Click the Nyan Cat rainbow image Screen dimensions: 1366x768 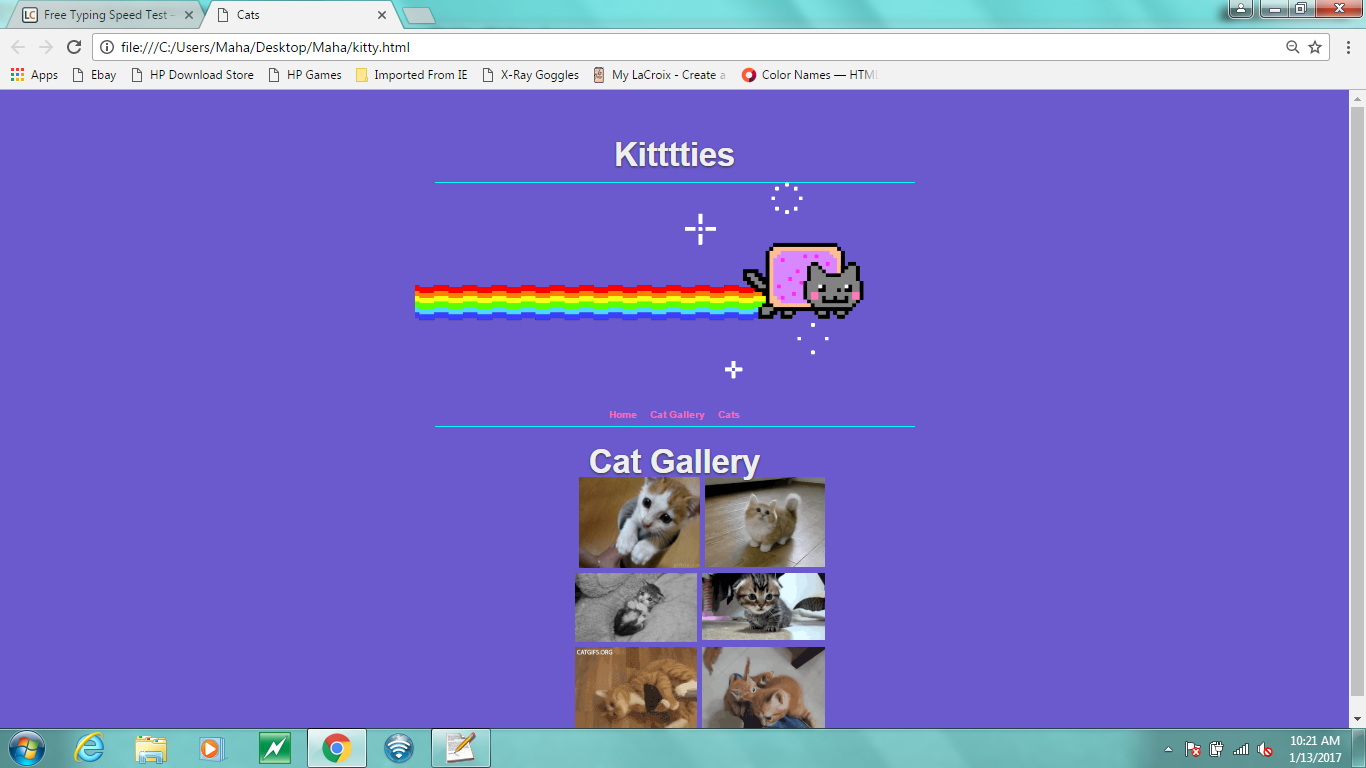click(x=640, y=285)
